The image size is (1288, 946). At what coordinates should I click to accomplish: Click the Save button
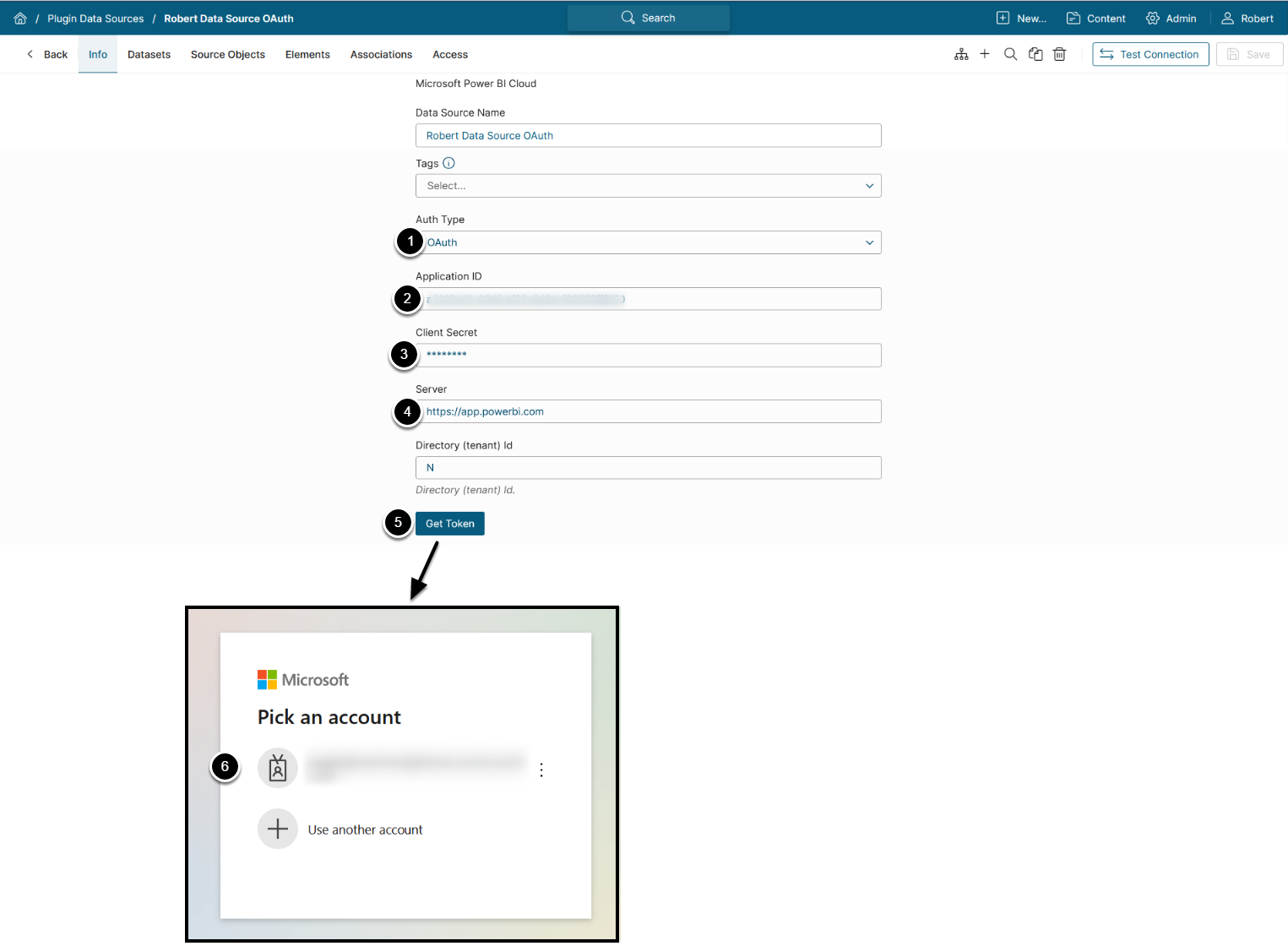click(1249, 54)
